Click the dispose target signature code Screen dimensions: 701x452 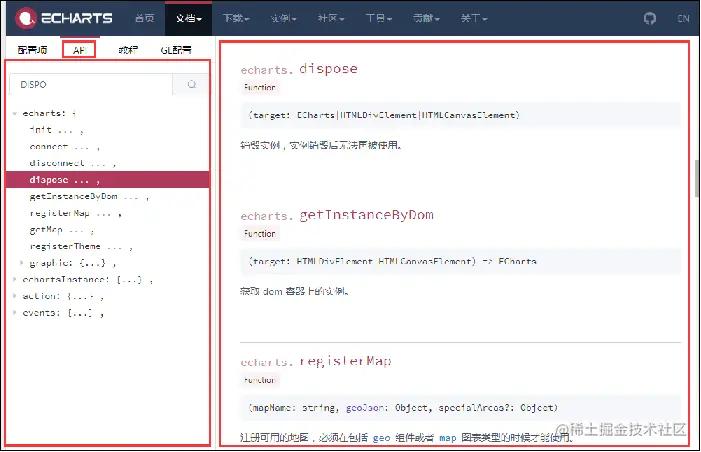(x=384, y=115)
